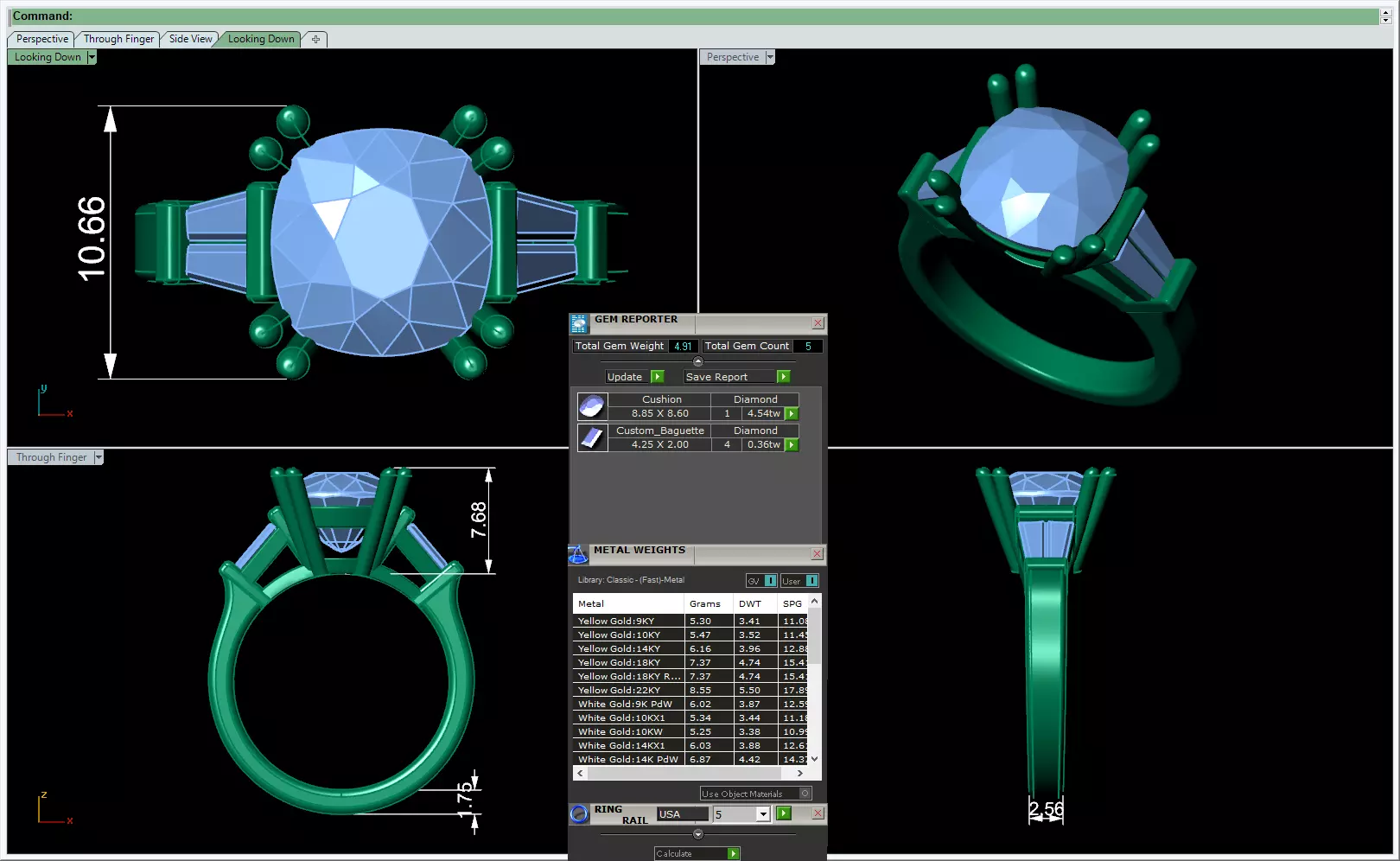The height and width of the screenshot is (861, 1400).
Task: Click scroll-down arrow of metal table
Action: [814, 759]
